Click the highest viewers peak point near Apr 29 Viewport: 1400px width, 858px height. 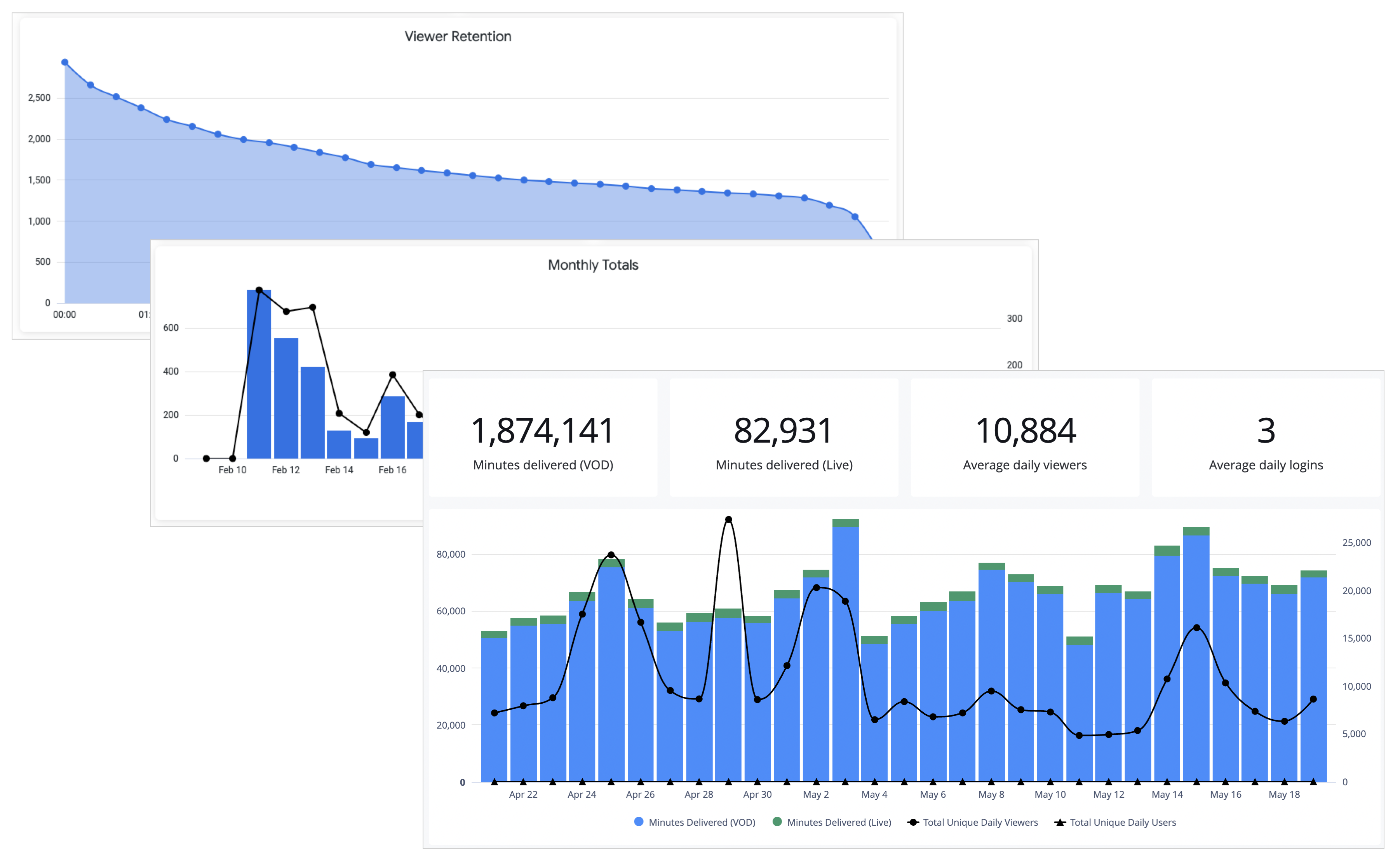click(728, 519)
